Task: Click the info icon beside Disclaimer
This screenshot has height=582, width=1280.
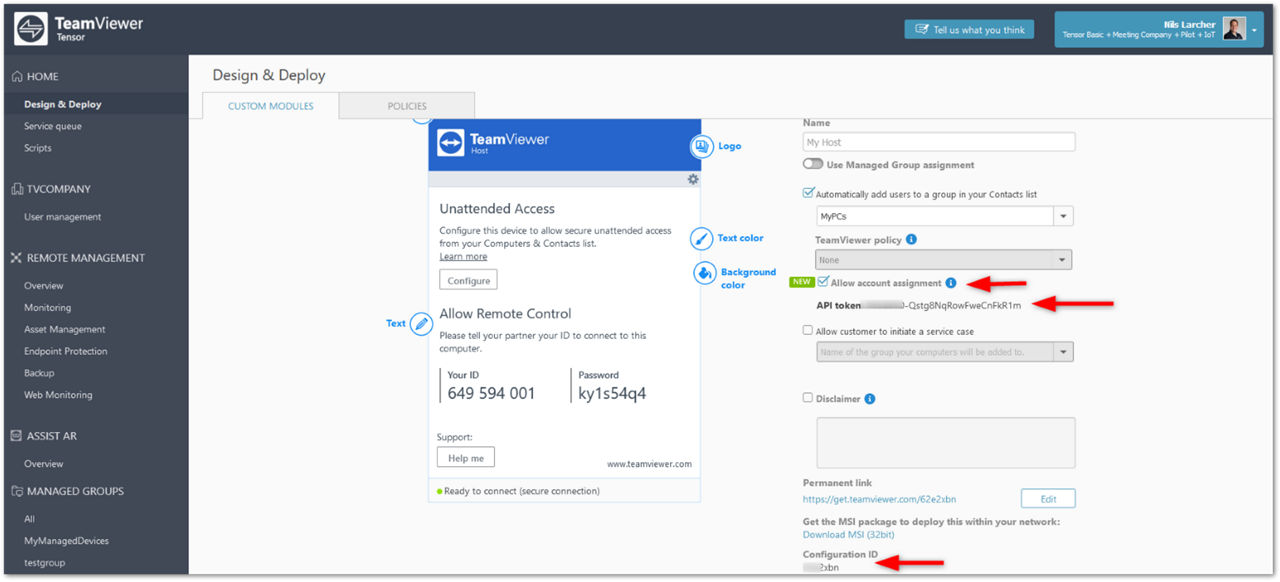Action: (x=870, y=399)
